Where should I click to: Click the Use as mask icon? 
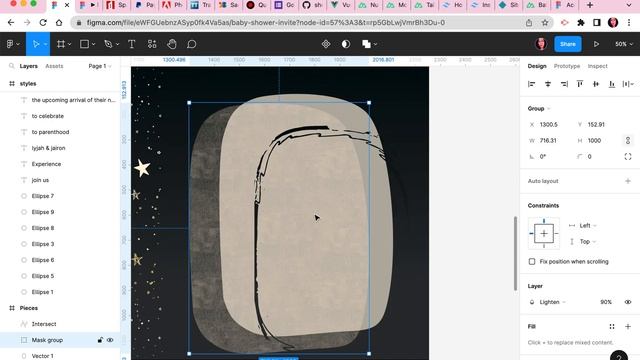[x=346, y=44]
